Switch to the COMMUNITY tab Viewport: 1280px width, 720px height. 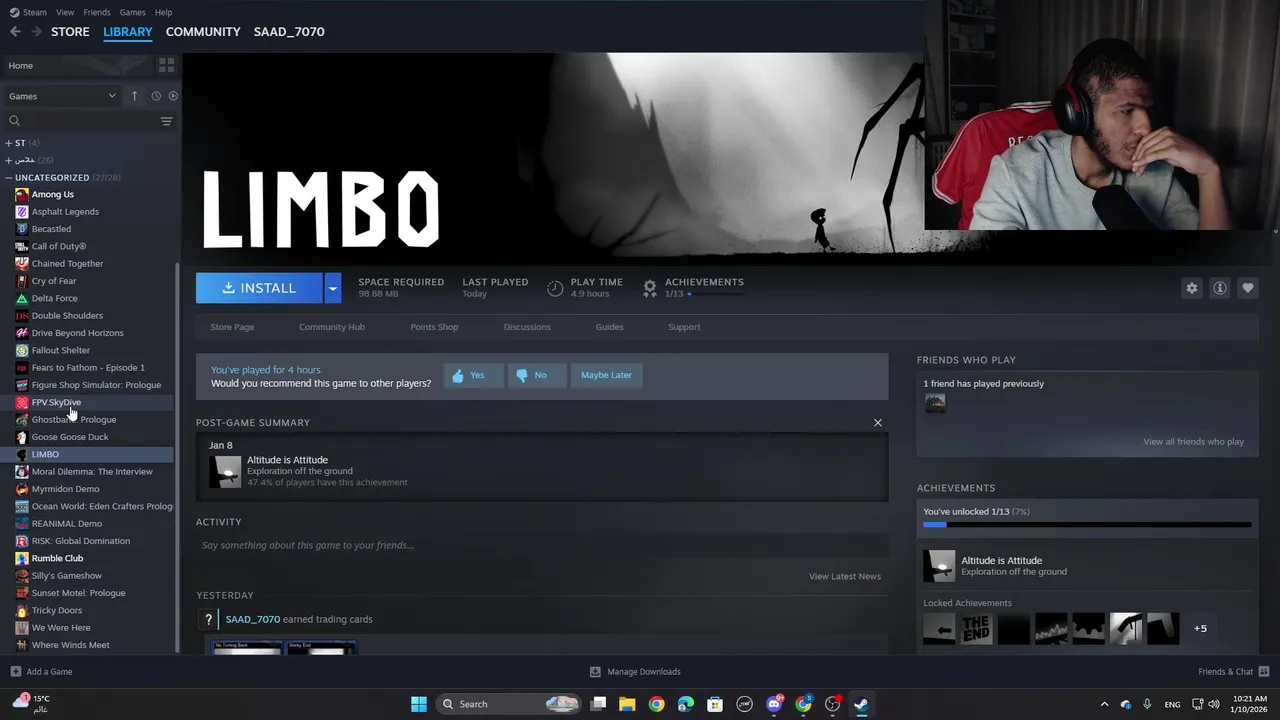tap(203, 32)
